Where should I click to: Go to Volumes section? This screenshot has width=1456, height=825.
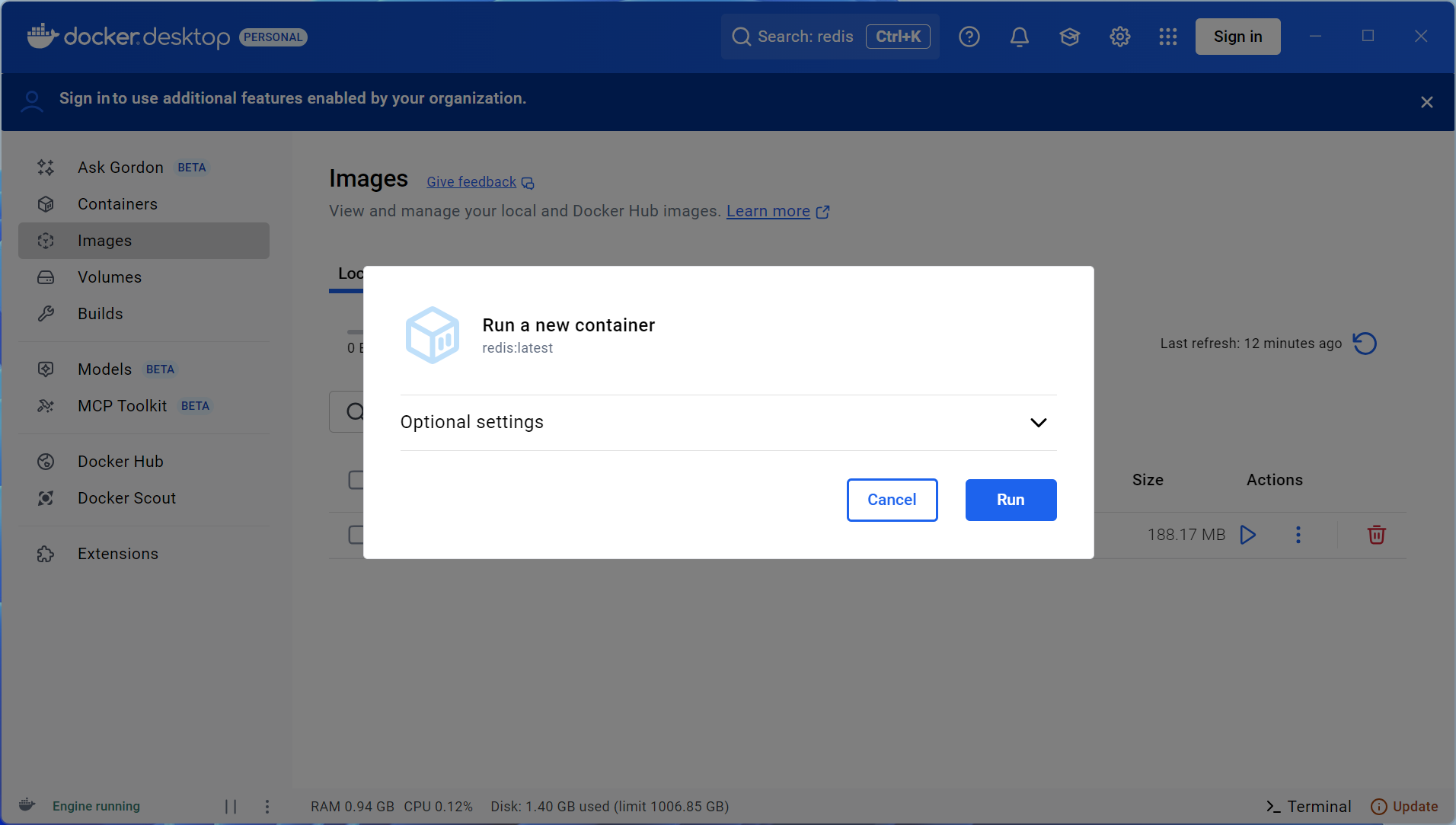[x=144, y=277]
